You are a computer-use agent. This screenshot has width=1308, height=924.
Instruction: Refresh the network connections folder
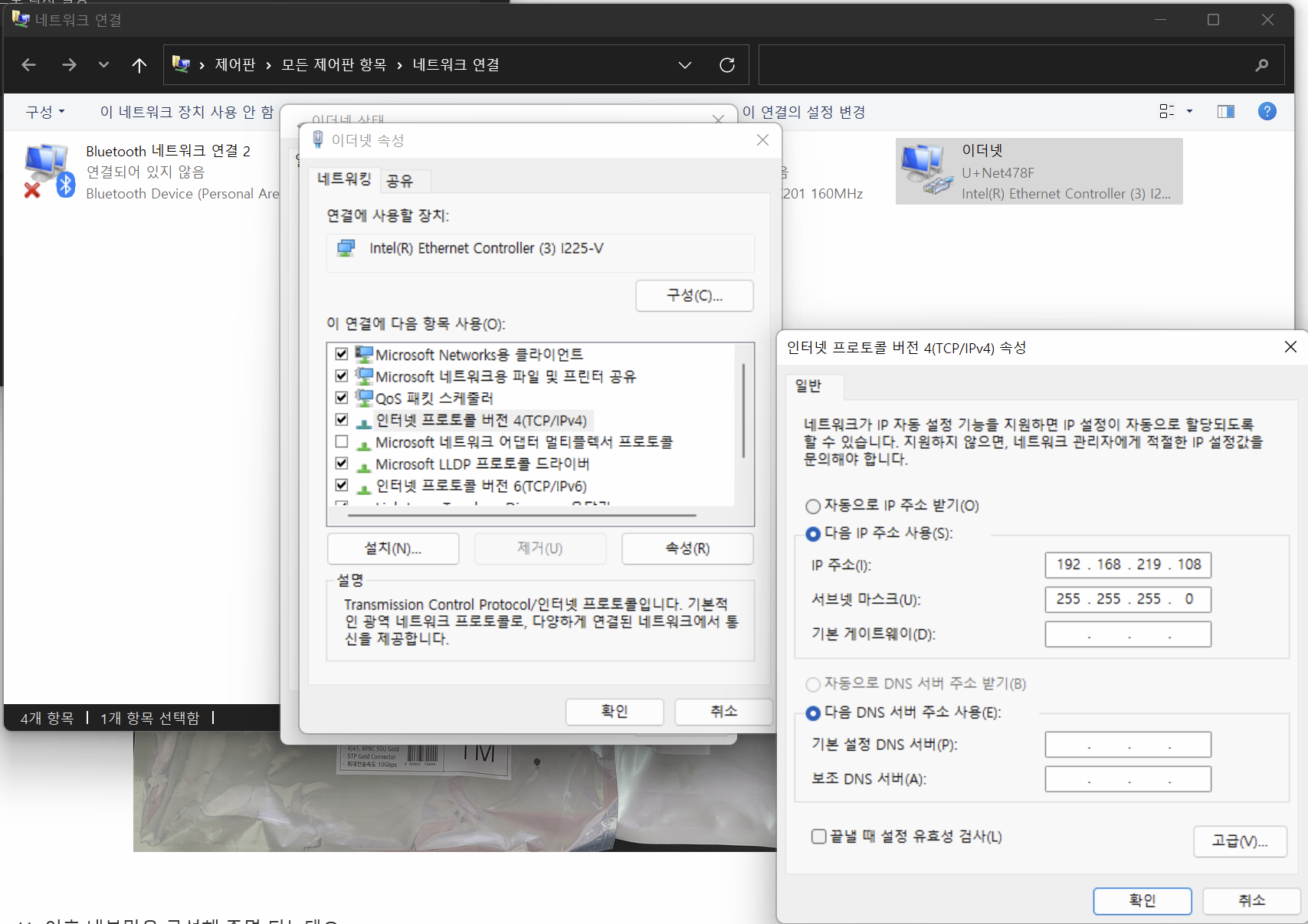tap(727, 65)
